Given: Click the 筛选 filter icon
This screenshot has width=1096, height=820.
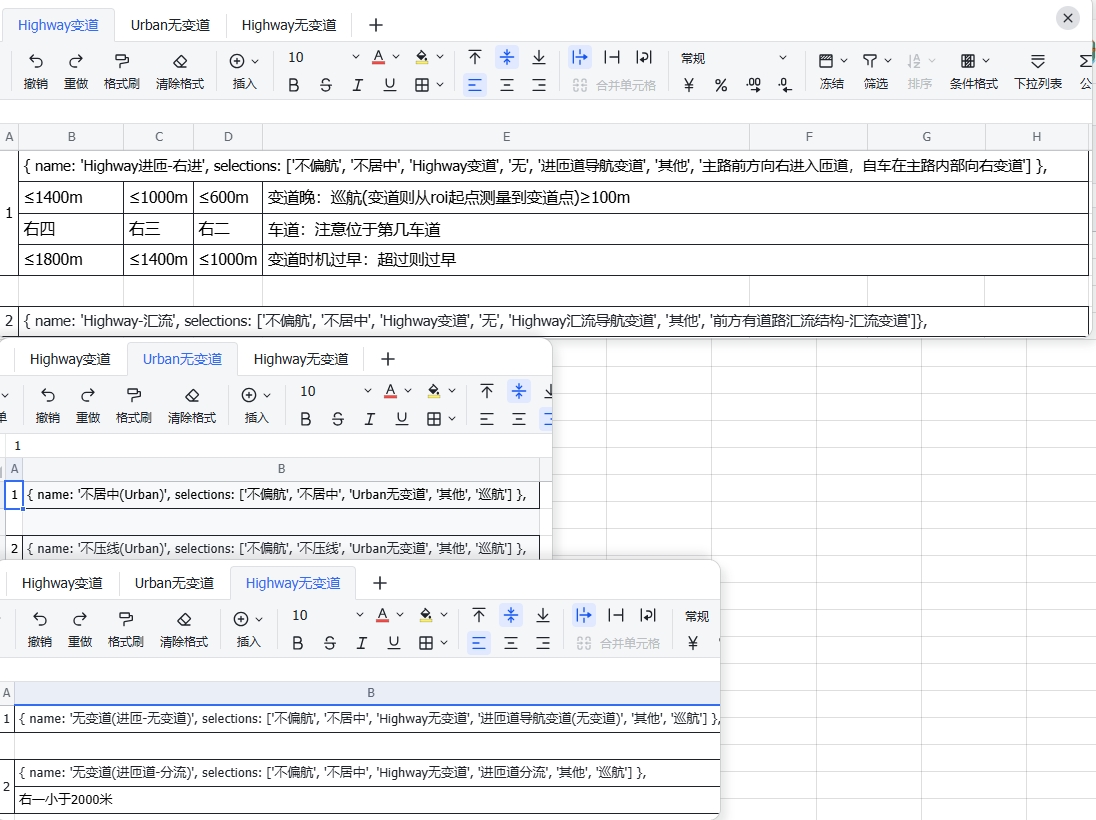Looking at the screenshot, I should pos(870,60).
